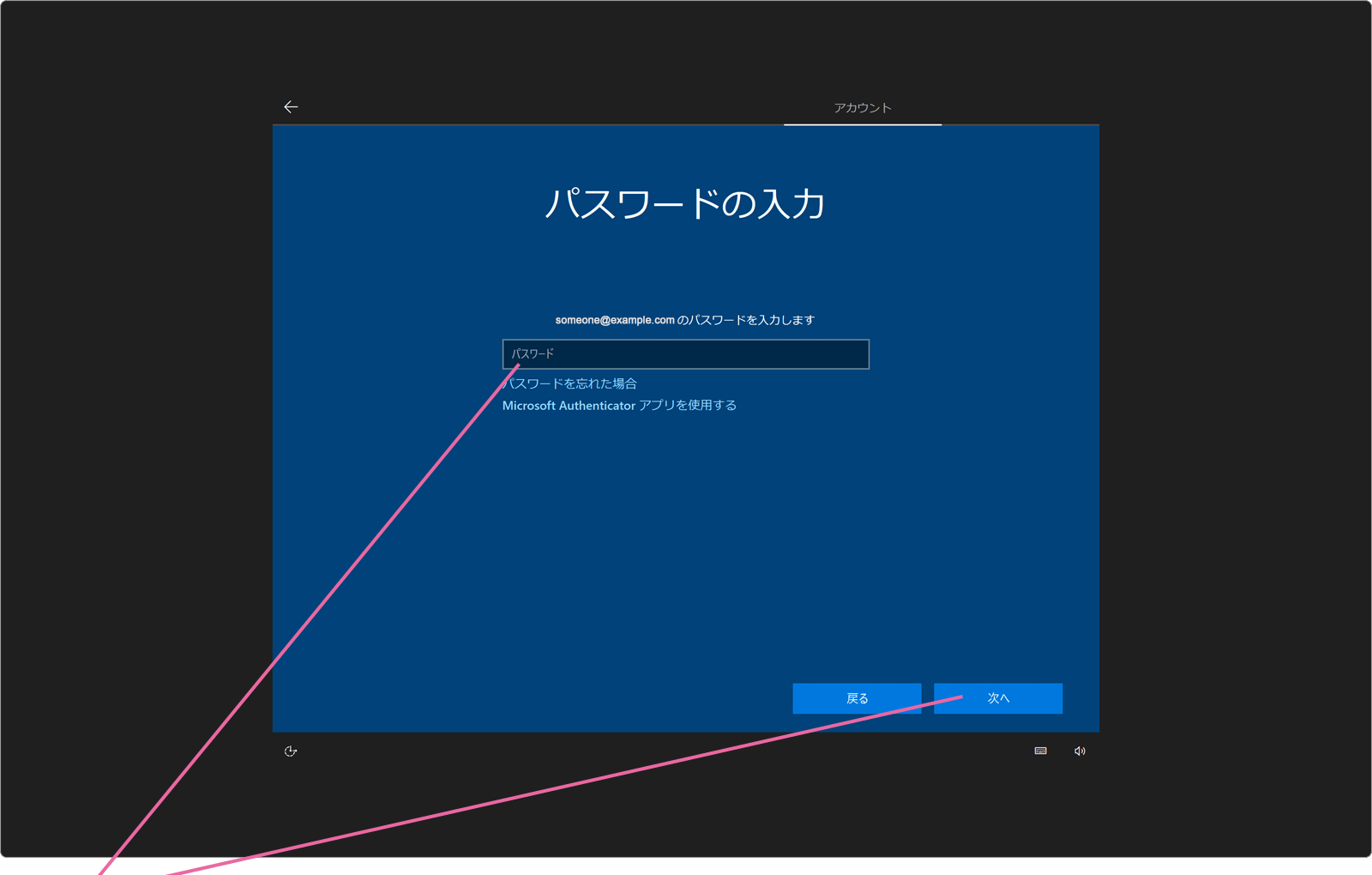The width and height of the screenshot is (1372, 875).
Task: Click the volume speaker icon
Action: (1080, 751)
